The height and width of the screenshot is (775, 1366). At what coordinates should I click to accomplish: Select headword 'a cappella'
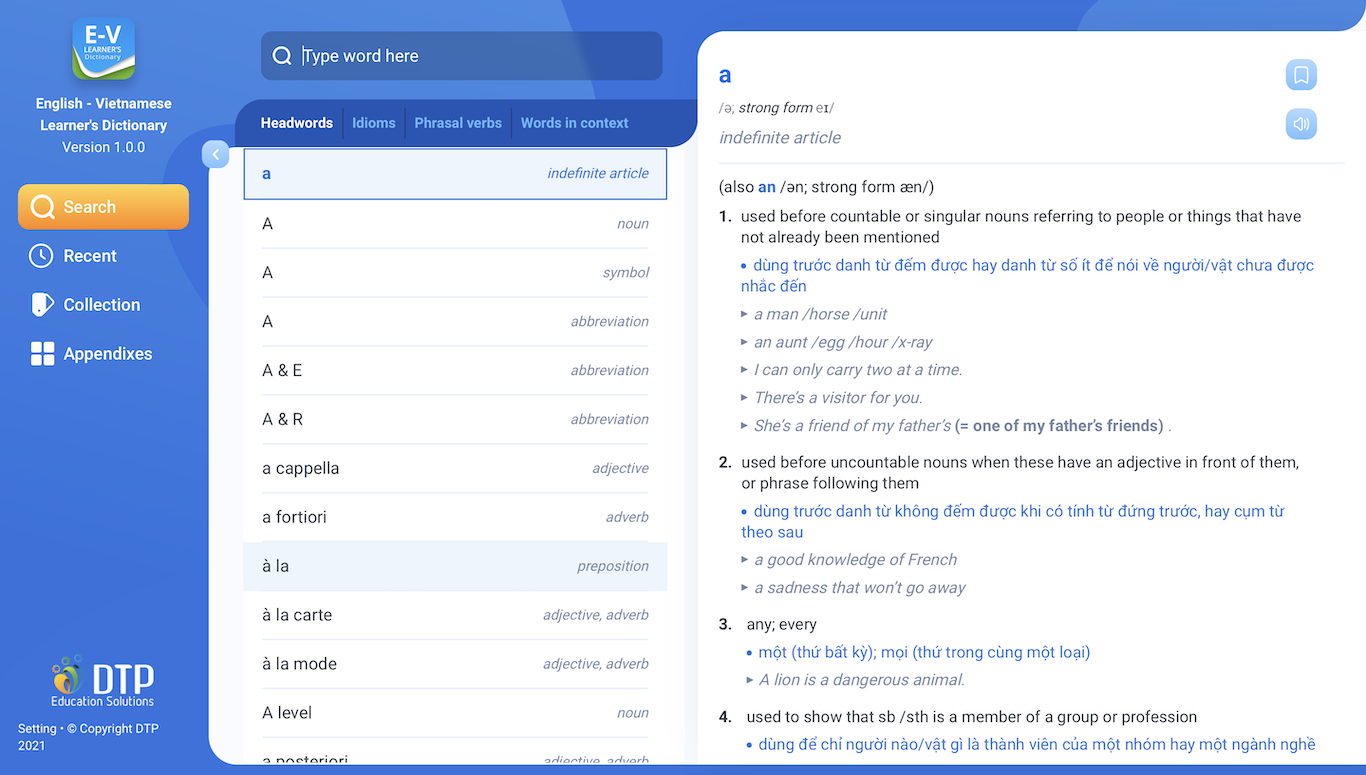(x=455, y=469)
